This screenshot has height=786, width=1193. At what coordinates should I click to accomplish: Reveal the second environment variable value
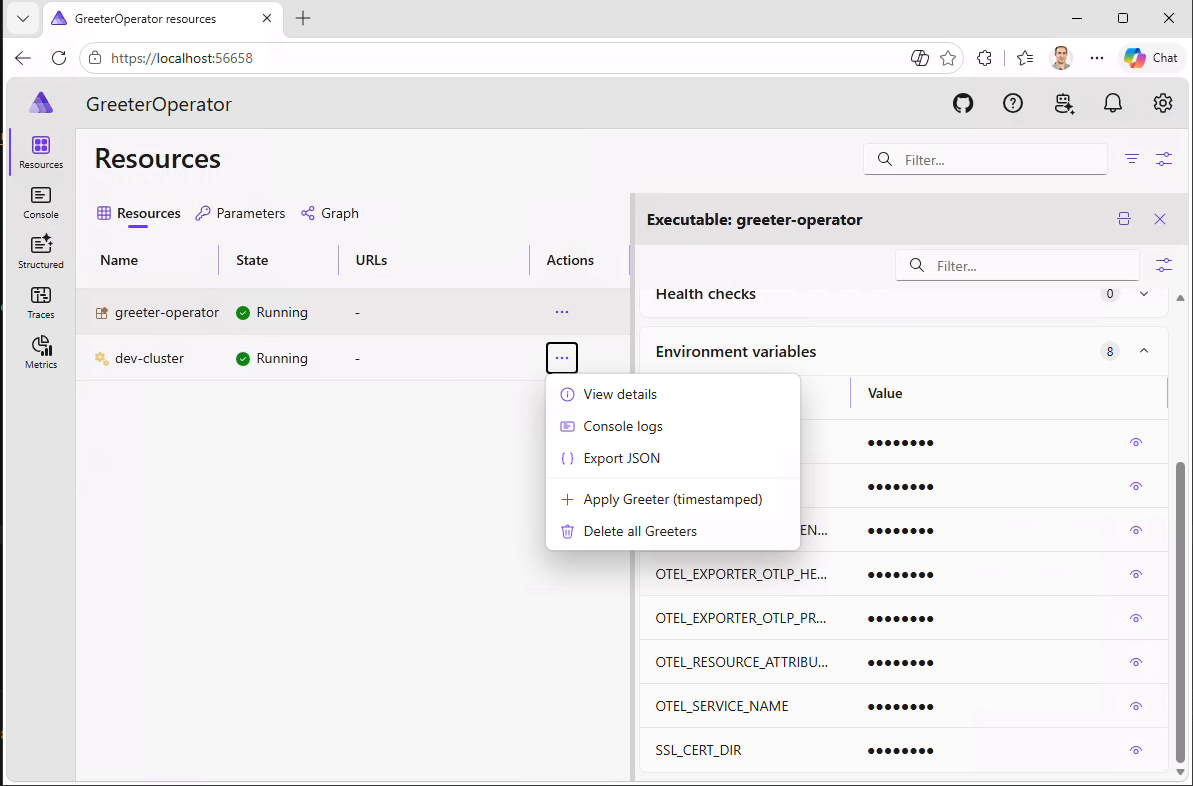click(1136, 486)
